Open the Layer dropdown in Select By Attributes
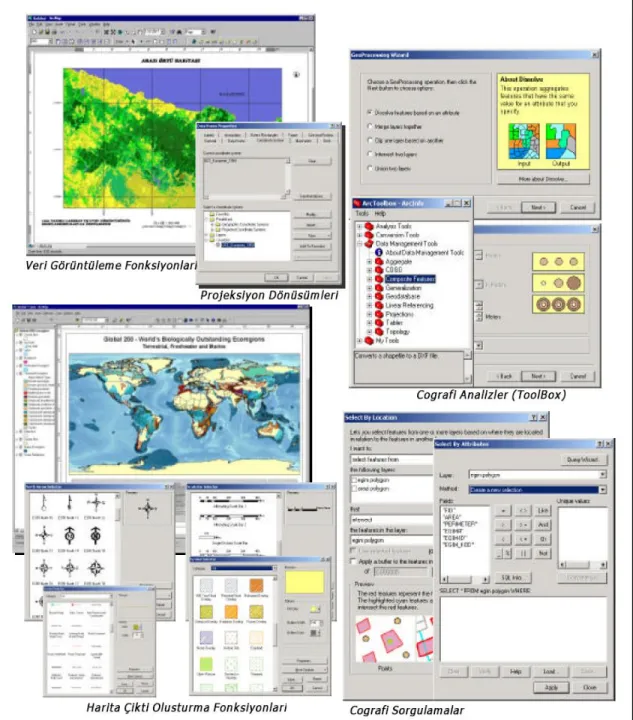Image resolution: width=633 pixels, height=720 pixels. coord(603,475)
